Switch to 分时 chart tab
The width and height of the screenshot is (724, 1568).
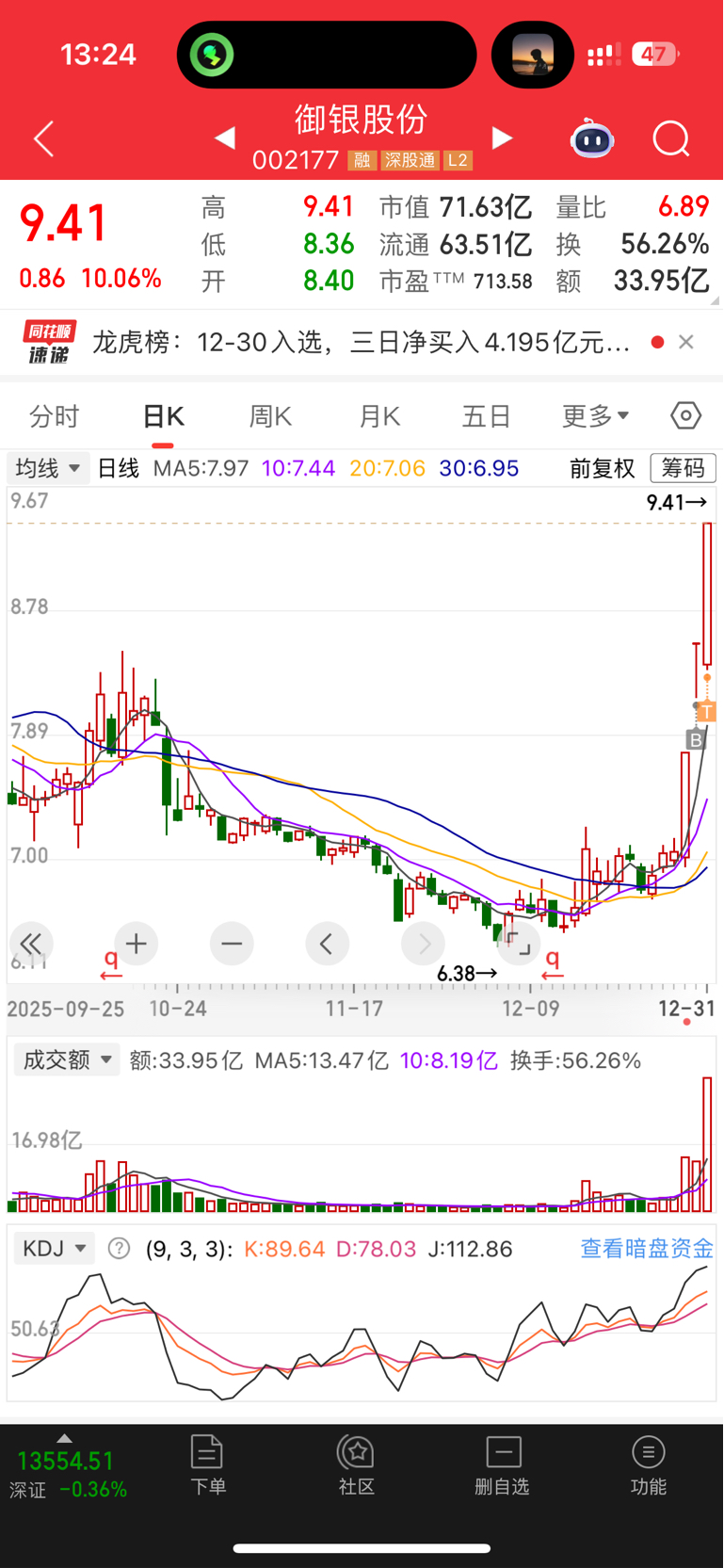(x=55, y=416)
